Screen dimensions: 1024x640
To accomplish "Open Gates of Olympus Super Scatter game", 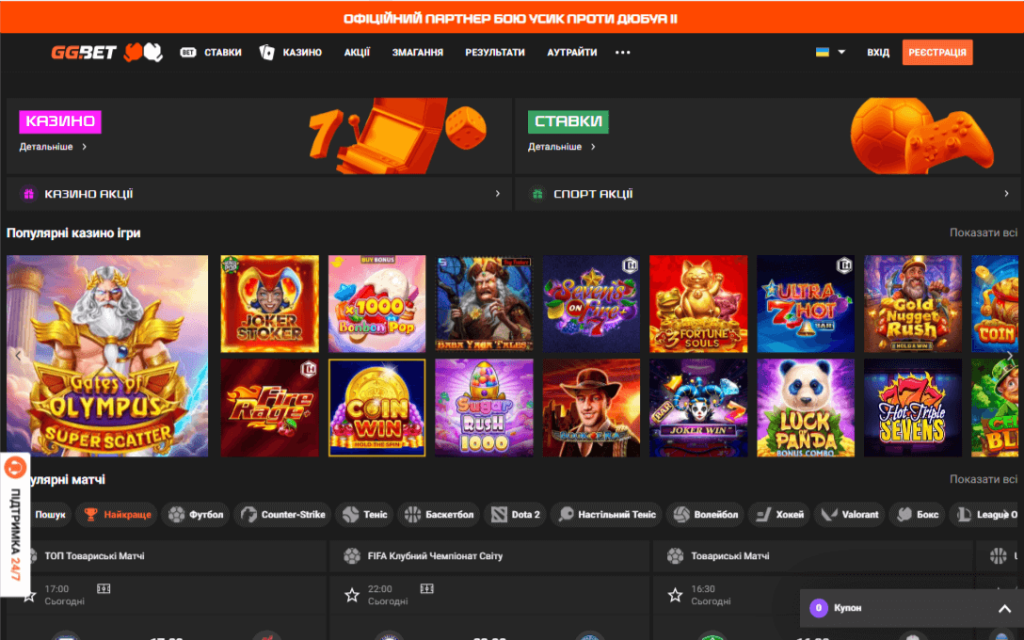I will [x=107, y=356].
